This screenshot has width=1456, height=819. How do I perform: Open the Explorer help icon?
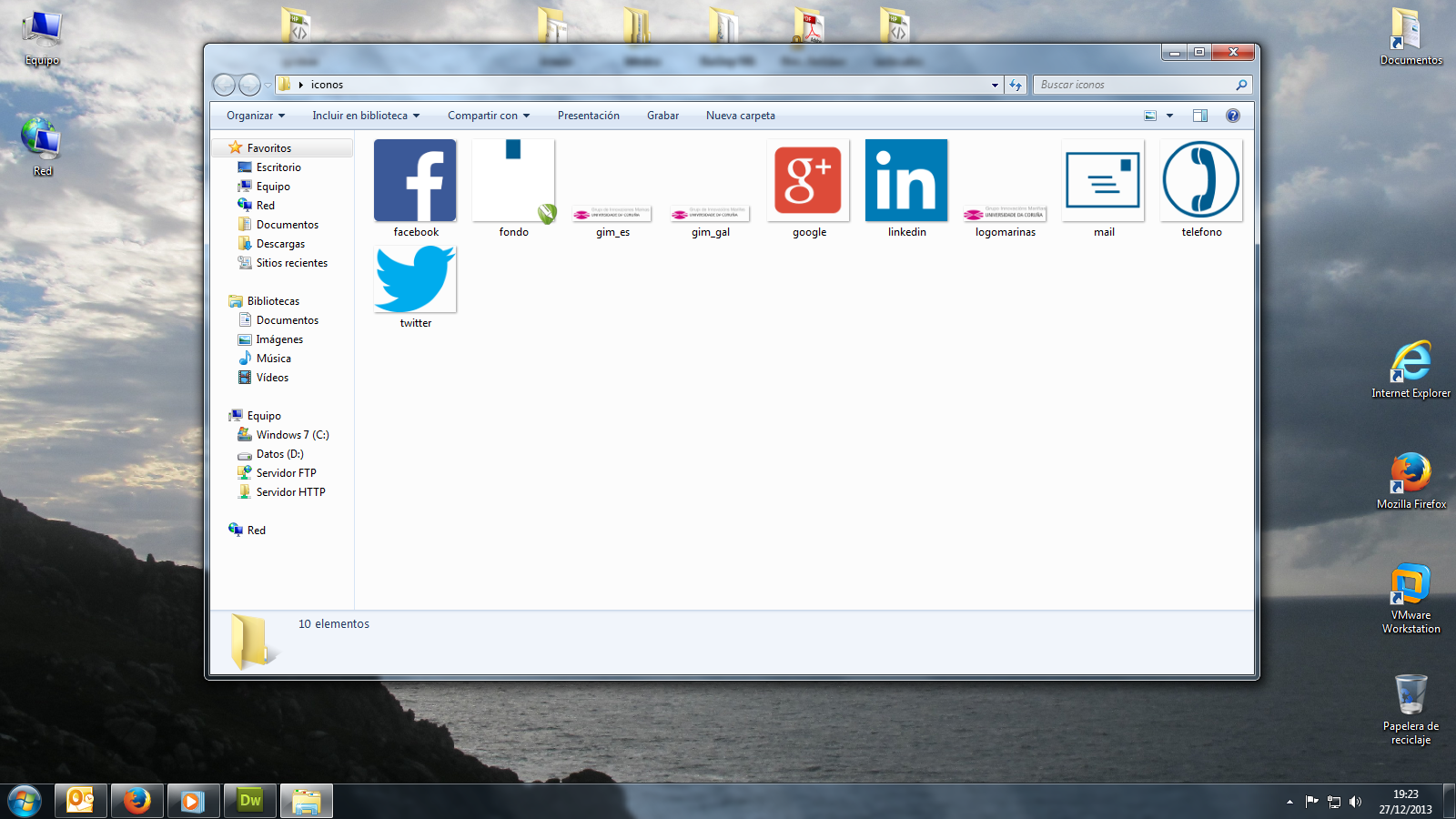point(1233,116)
